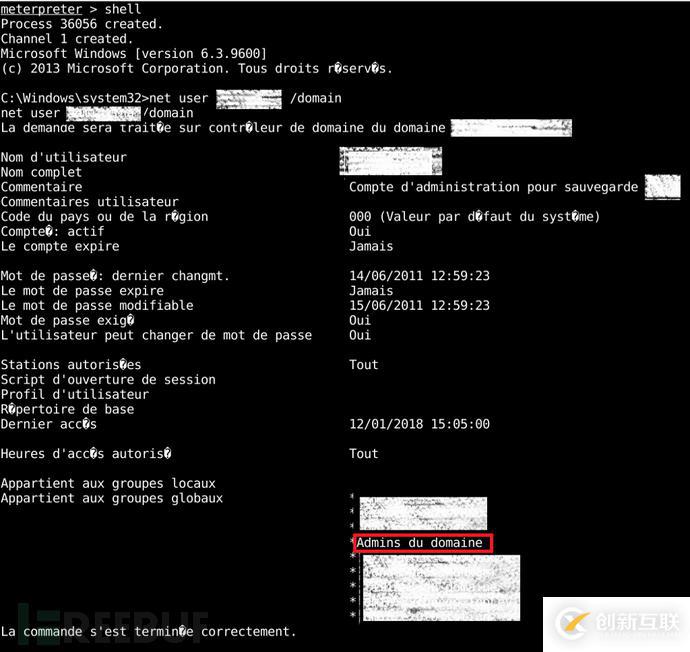Click 'Oui' beside Mot de passe exigé

pyautogui.click(x=360, y=320)
